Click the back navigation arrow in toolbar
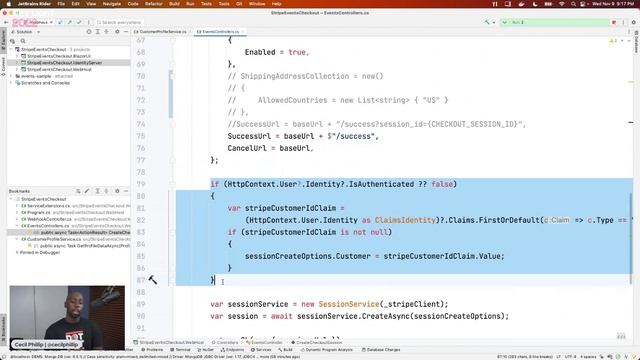640x360 pixels. tap(6, 22)
